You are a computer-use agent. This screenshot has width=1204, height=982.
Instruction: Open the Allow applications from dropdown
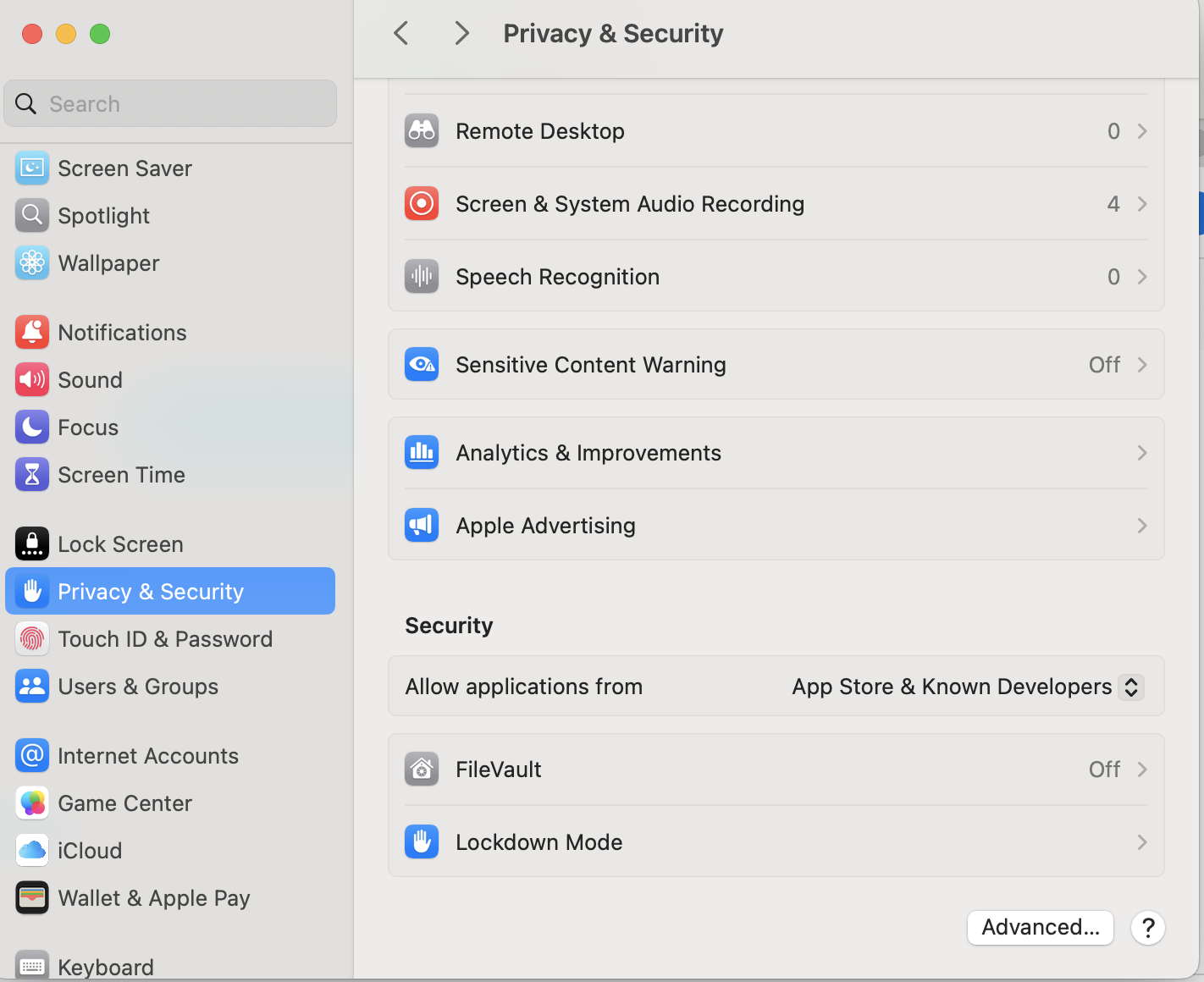coord(1130,687)
